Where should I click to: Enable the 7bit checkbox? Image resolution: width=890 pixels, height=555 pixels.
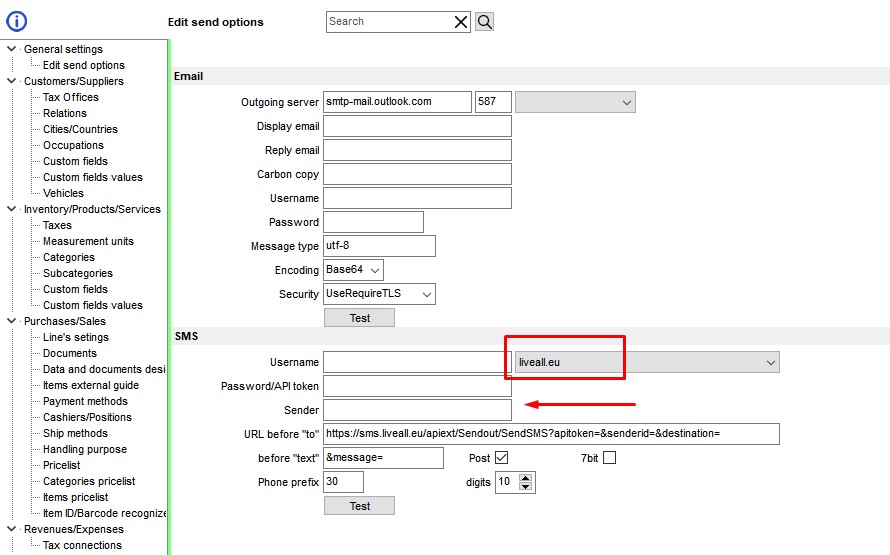click(610, 457)
